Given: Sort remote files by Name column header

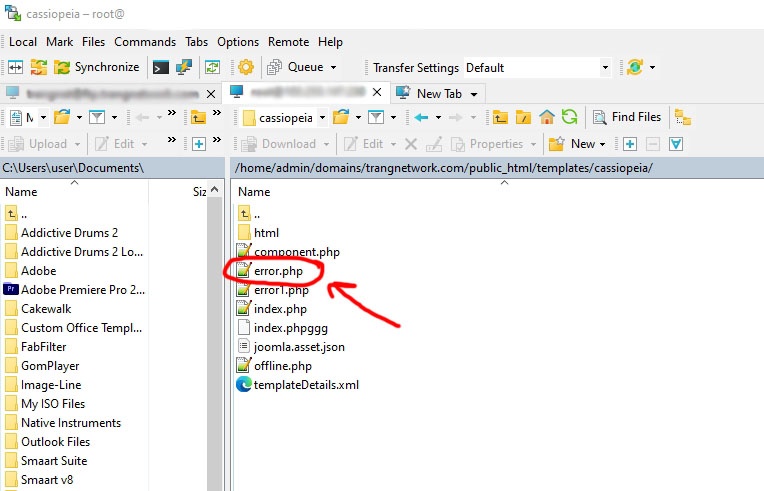Looking at the screenshot, I should click(x=254, y=191).
